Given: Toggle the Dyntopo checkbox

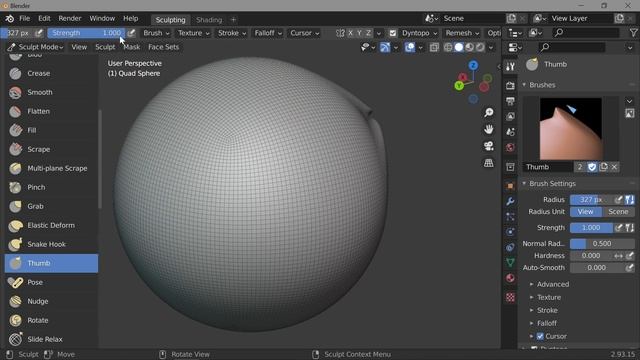Looking at the screenshot, I should pos(393,33).
